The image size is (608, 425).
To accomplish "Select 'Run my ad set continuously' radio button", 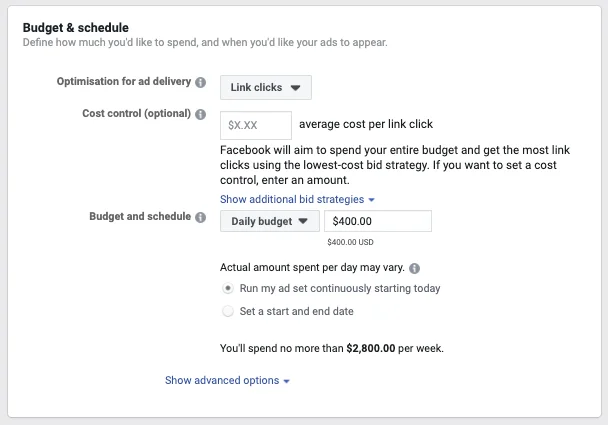I will (x=228, y=288).
